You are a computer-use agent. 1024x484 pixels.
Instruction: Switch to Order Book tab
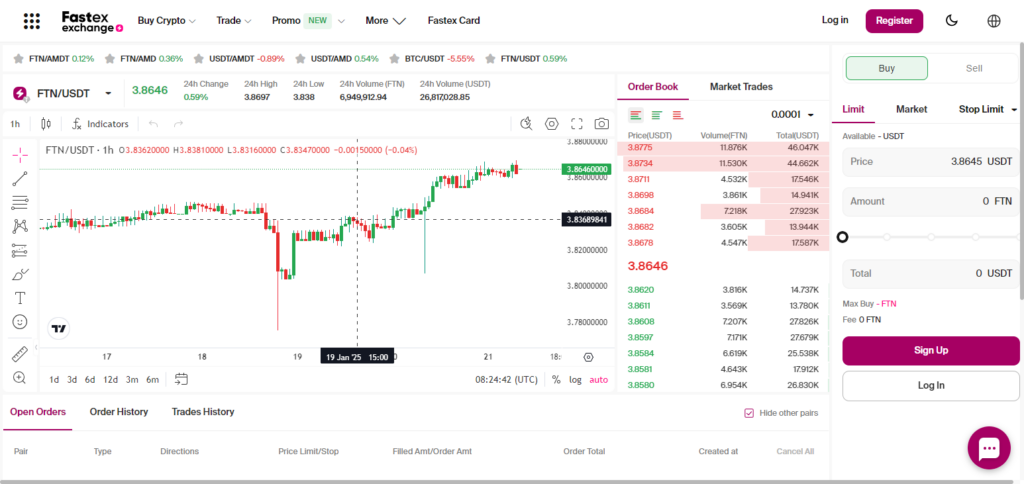[652, 86]
